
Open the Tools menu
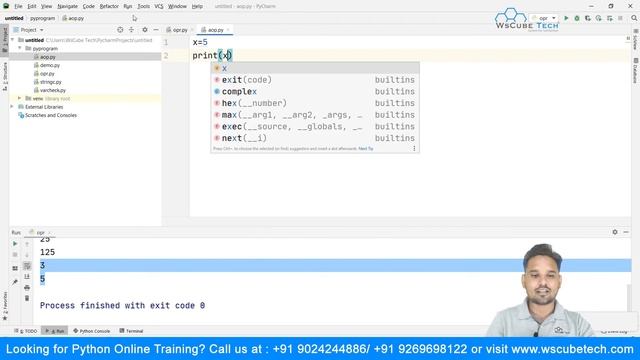tap(143, 6)
